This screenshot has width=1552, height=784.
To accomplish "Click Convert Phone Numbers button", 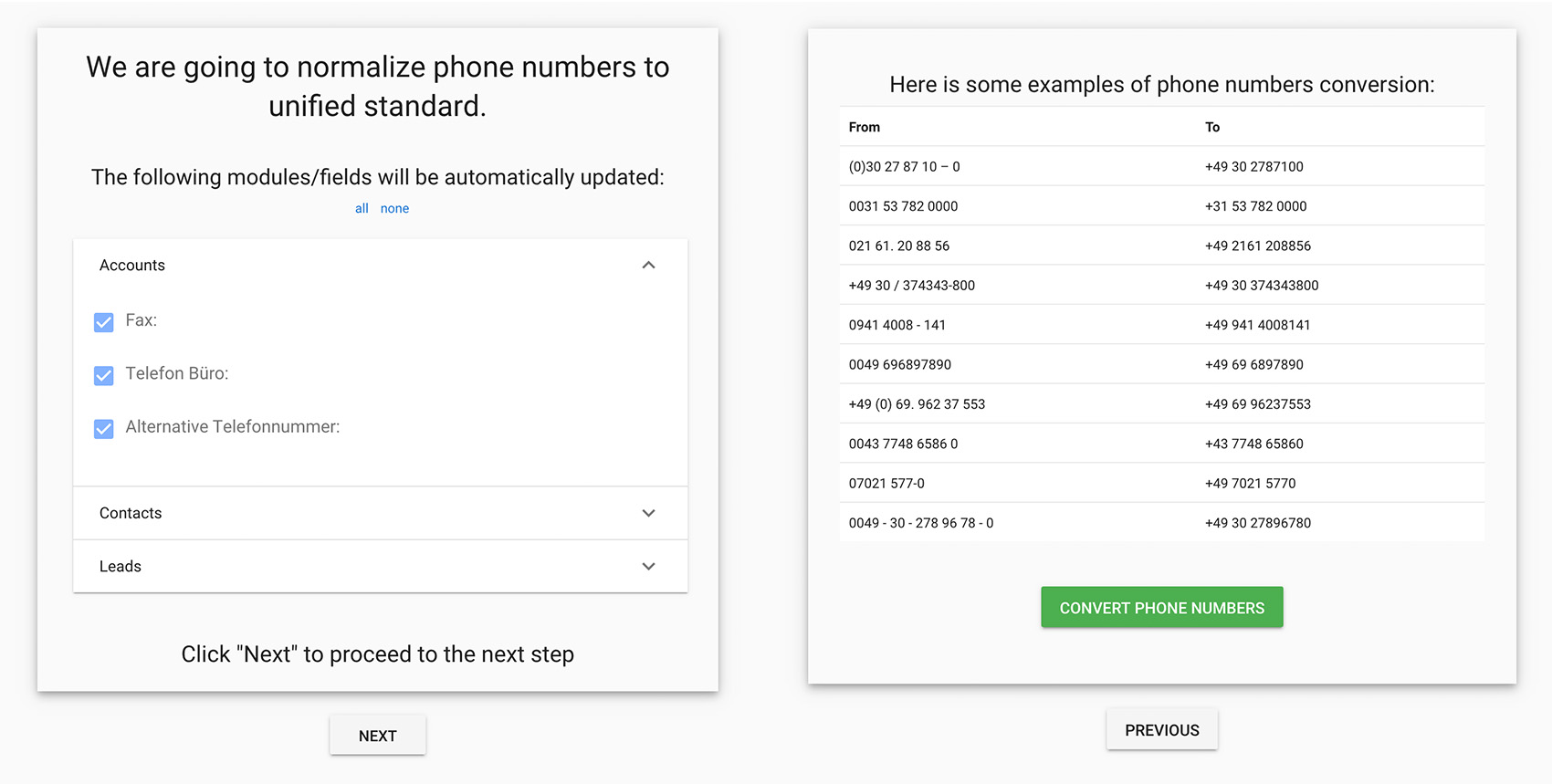I will pos(1161,608).
